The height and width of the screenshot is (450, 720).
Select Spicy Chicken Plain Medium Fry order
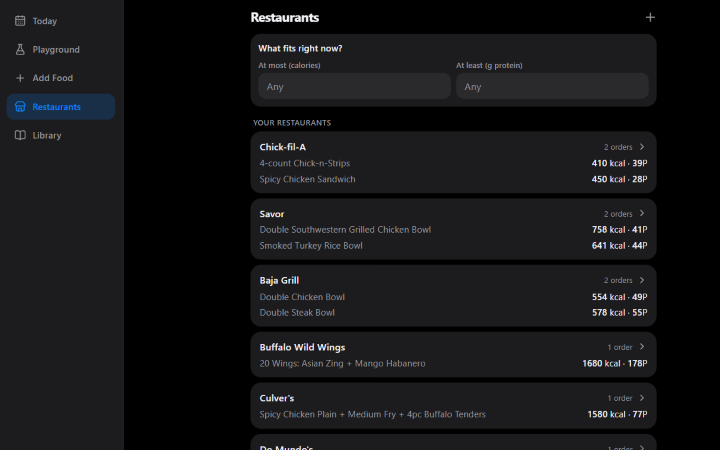pyautogui.click(x=372, y=414)
